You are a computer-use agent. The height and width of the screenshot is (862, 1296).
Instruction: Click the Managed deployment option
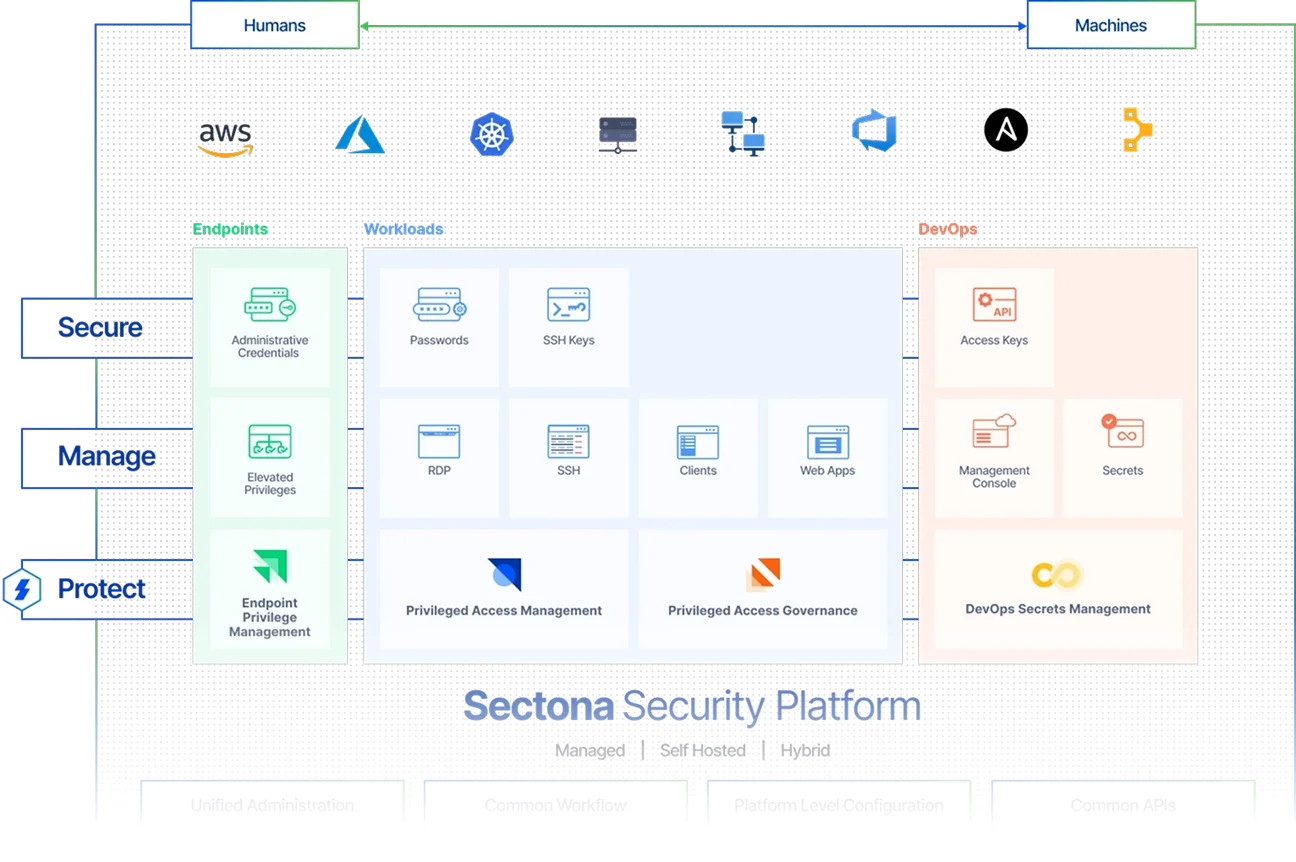point(590,750)
